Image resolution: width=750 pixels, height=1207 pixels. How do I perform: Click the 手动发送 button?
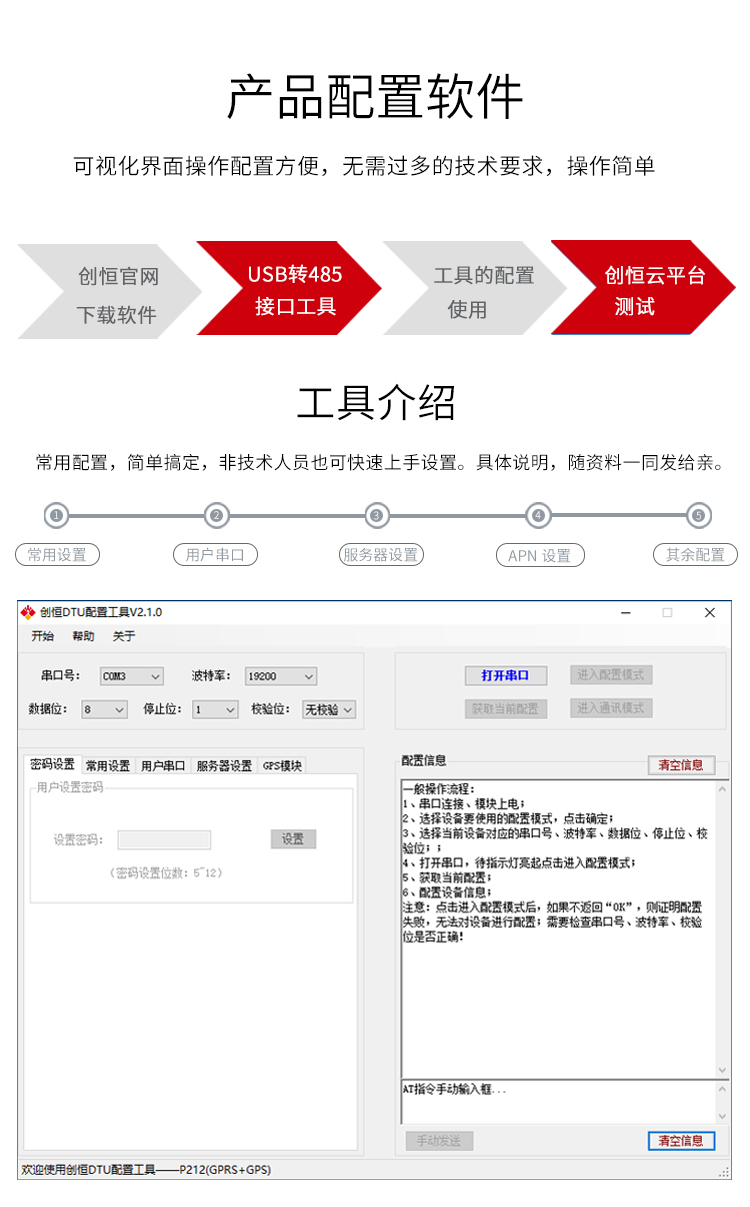coord(440,1140)
